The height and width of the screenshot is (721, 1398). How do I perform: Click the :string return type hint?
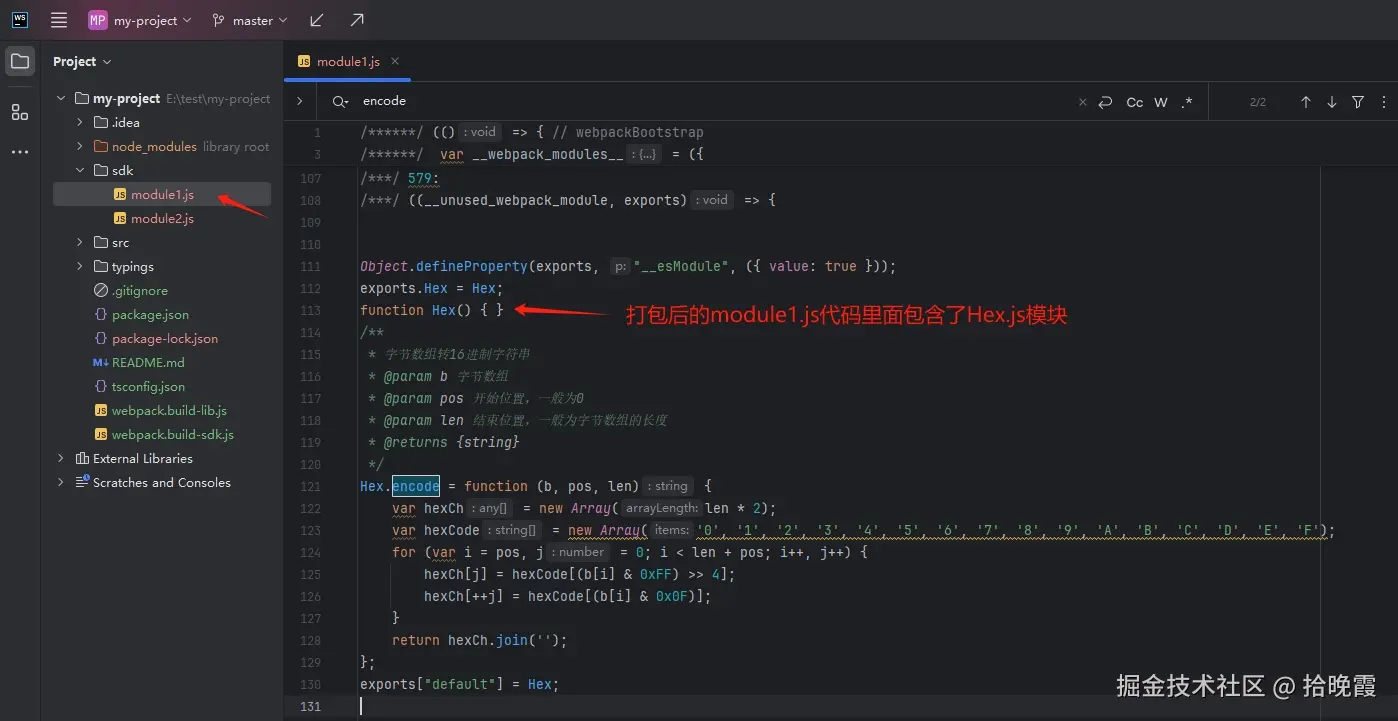coord(670,486)
